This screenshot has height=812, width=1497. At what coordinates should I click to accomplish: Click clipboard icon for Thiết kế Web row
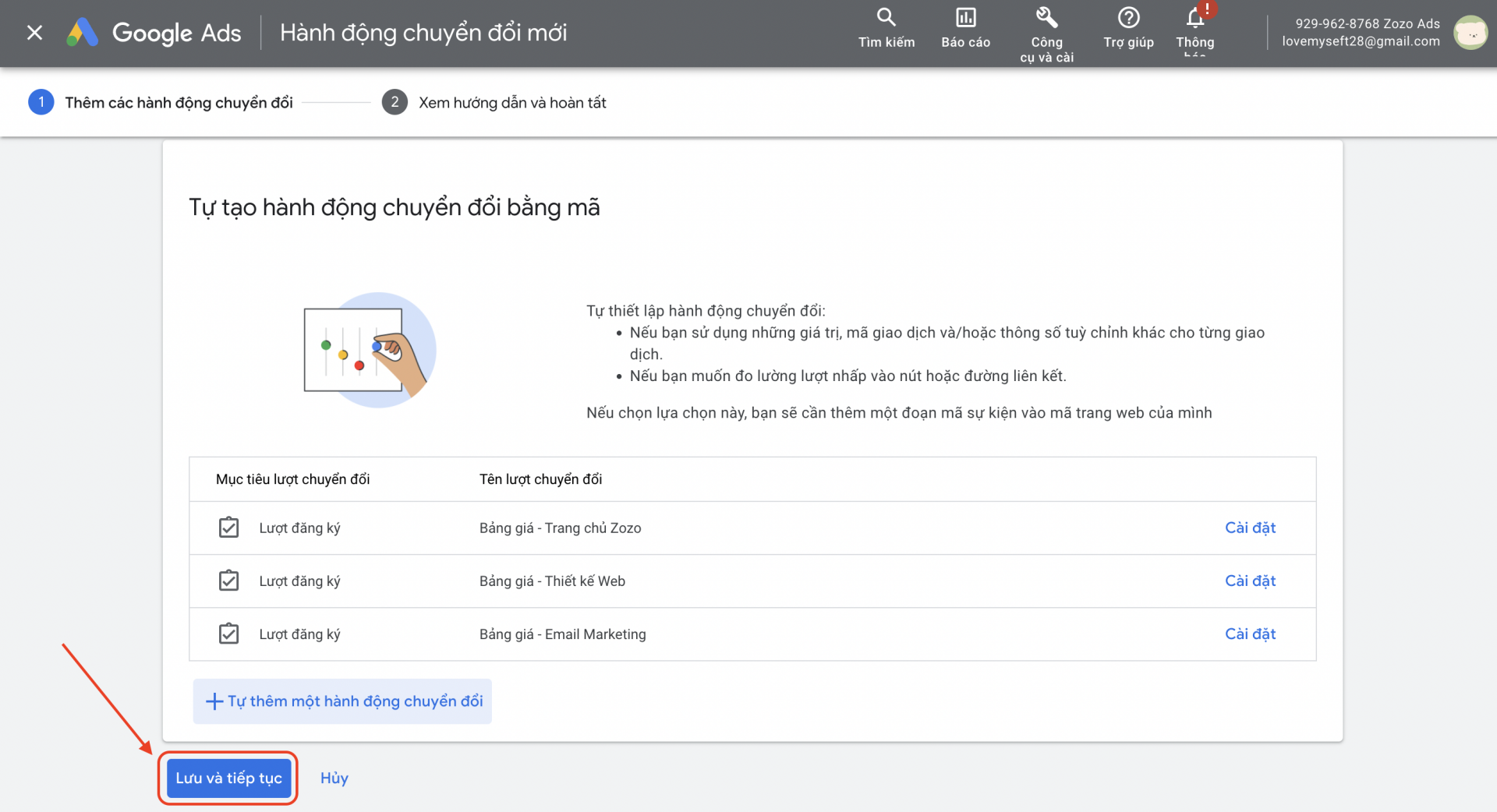tap(228, 581)
